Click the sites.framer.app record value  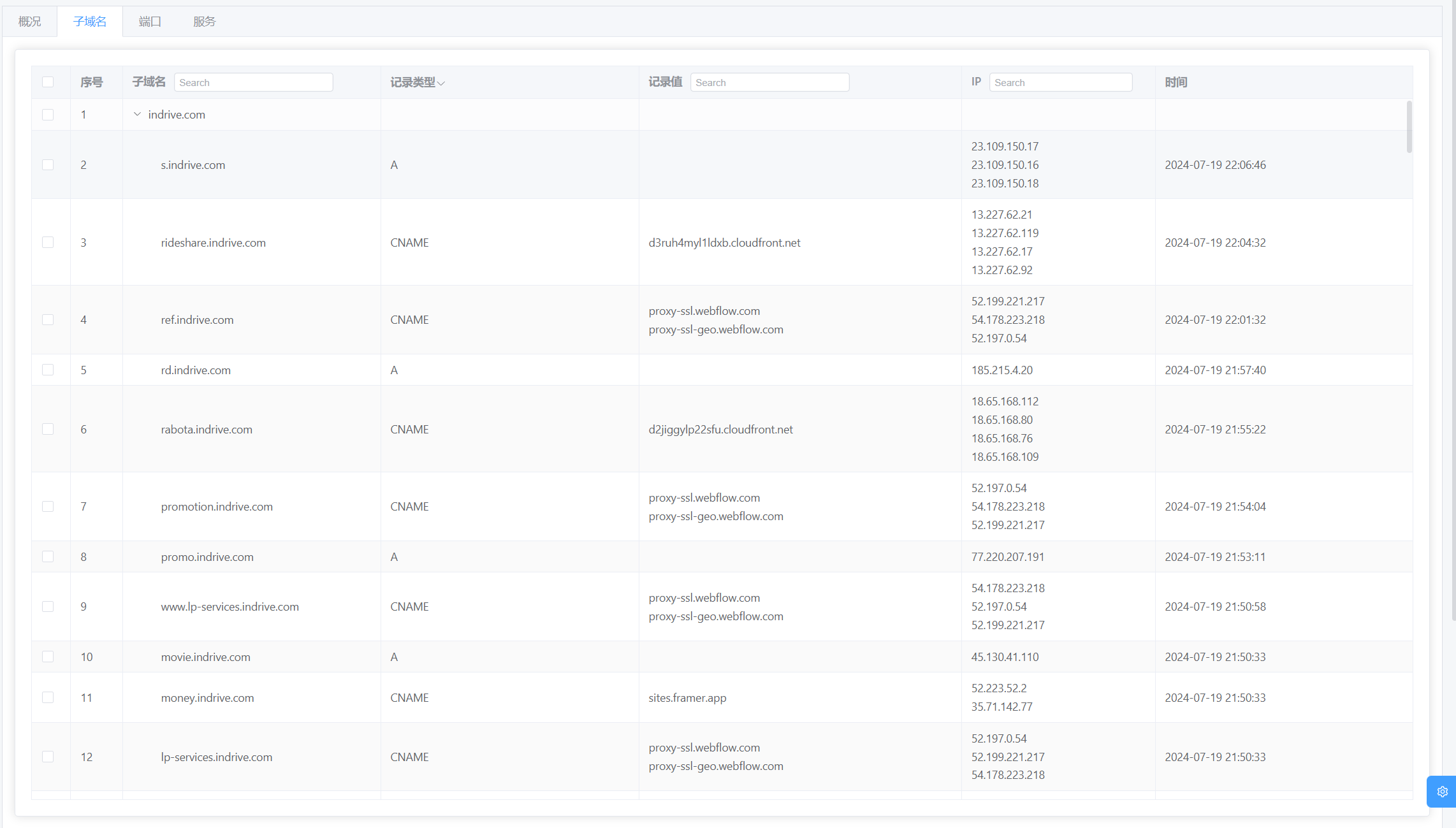click(687, 697)
